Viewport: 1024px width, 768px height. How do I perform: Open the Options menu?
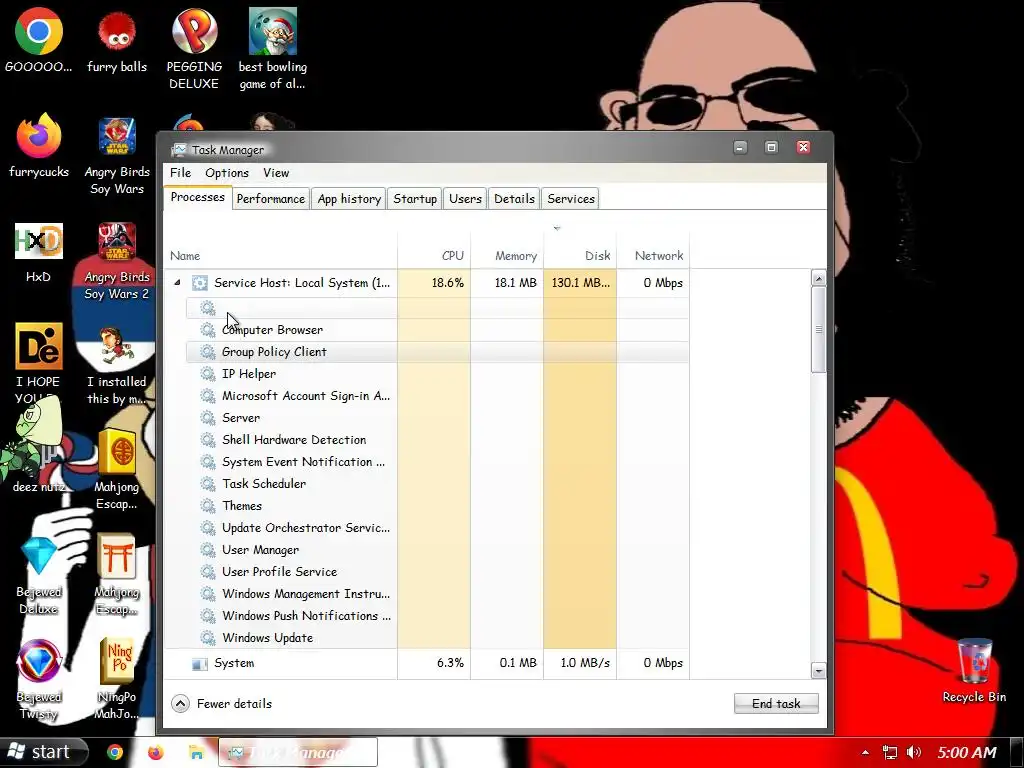coord(227,173)
